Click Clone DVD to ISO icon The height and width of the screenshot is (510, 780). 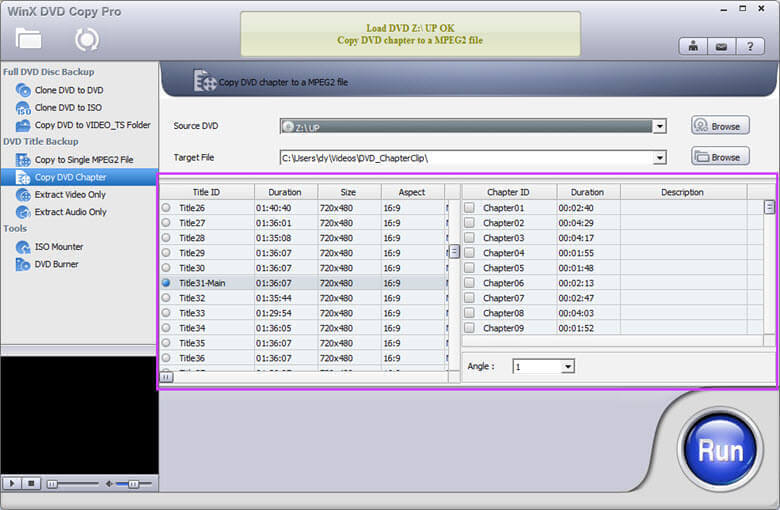tap(23, 107)
